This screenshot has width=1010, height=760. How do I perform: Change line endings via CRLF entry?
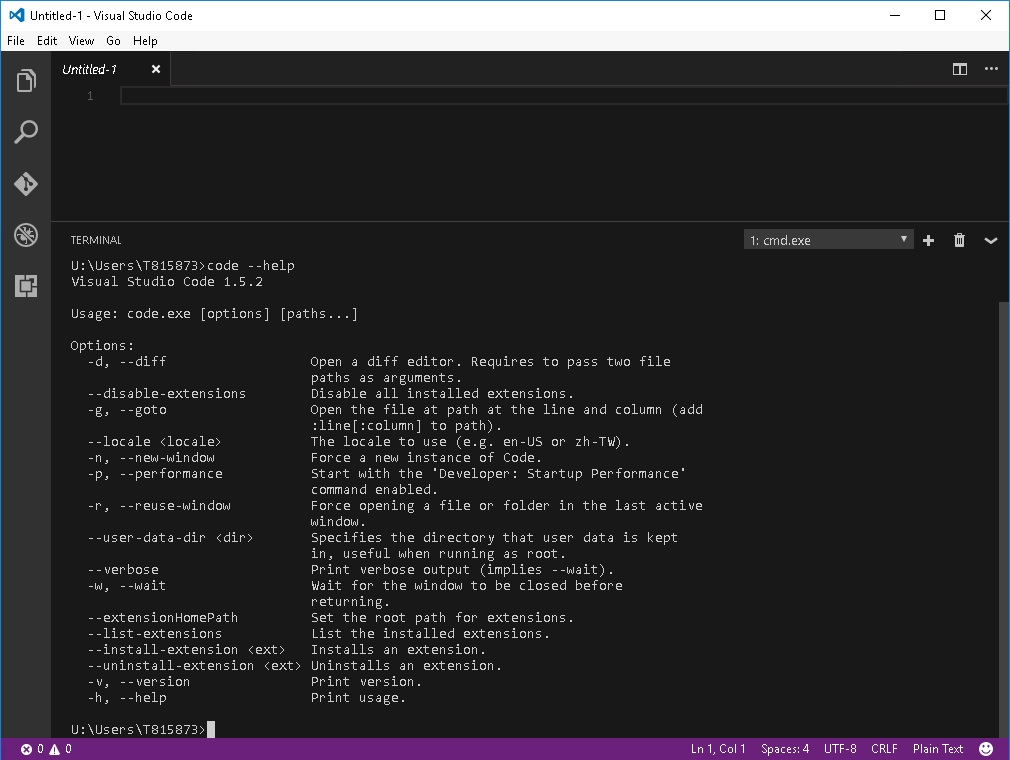[x=884, y=748]
